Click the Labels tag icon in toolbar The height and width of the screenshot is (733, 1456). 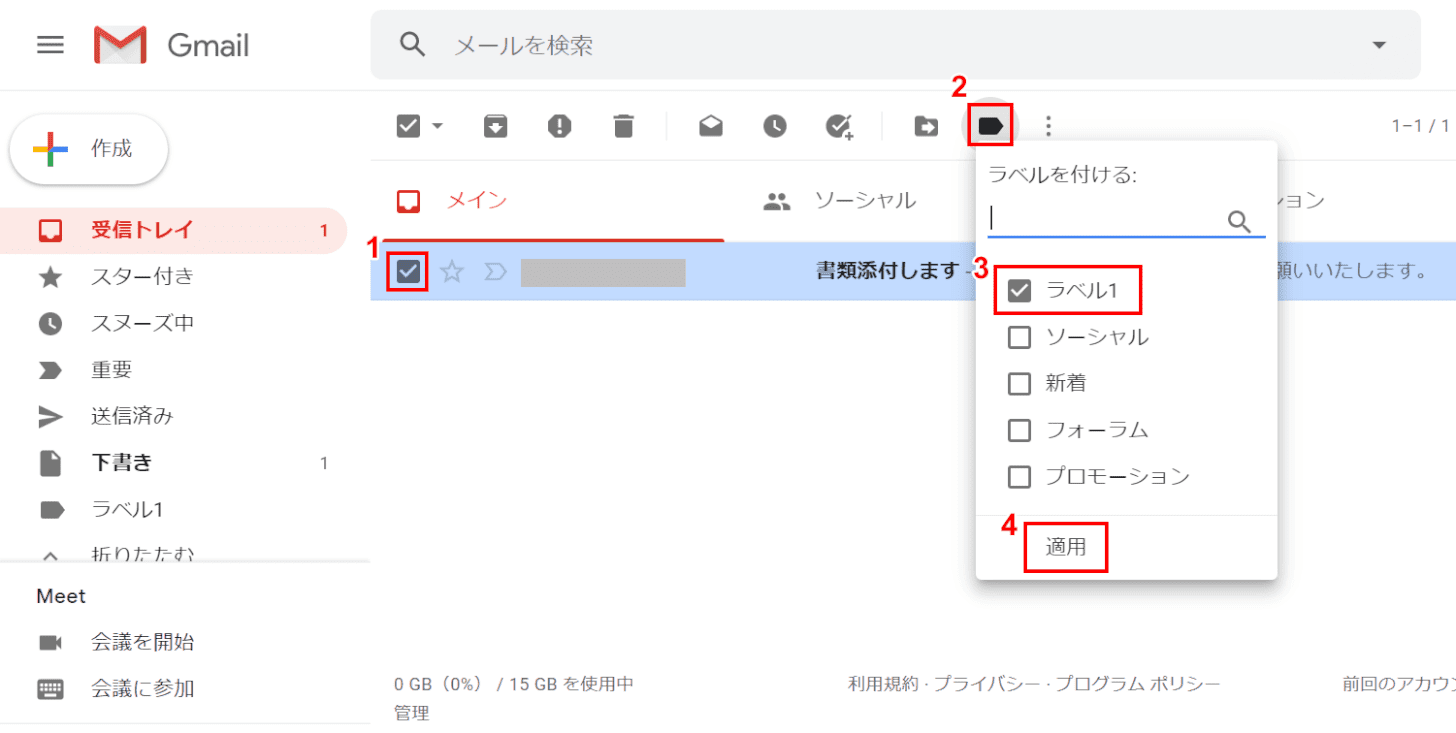[x=990, y=126]
